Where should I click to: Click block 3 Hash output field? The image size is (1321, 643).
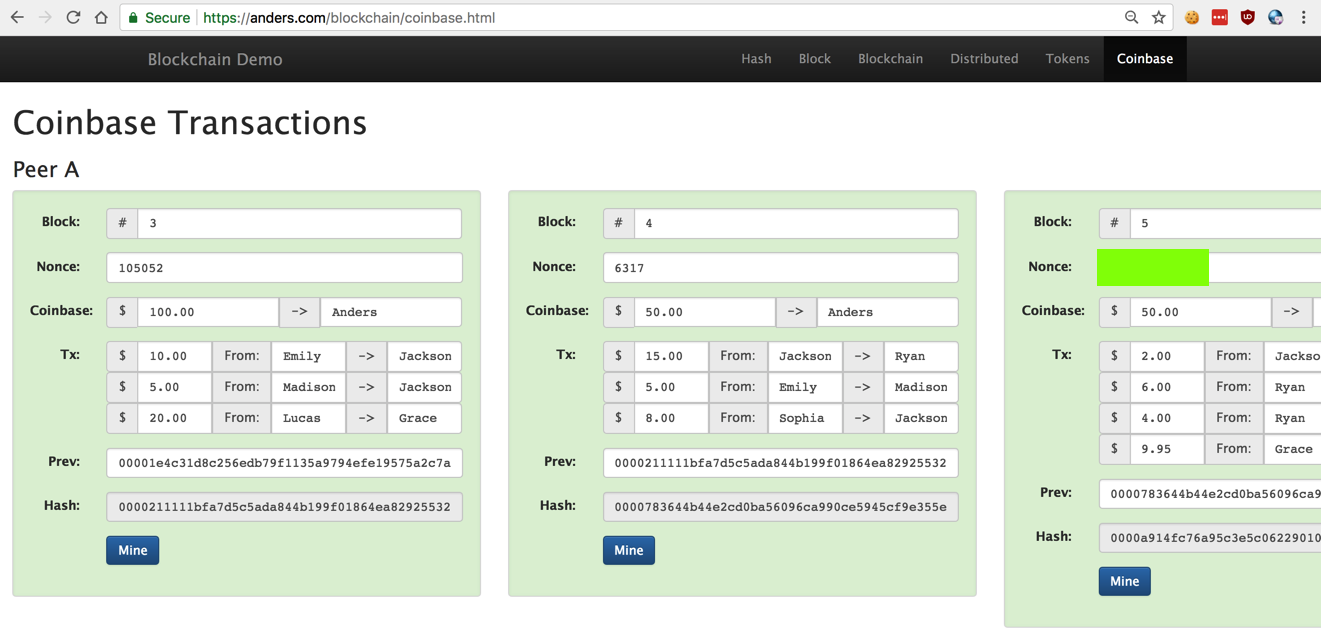coord(284,507)
